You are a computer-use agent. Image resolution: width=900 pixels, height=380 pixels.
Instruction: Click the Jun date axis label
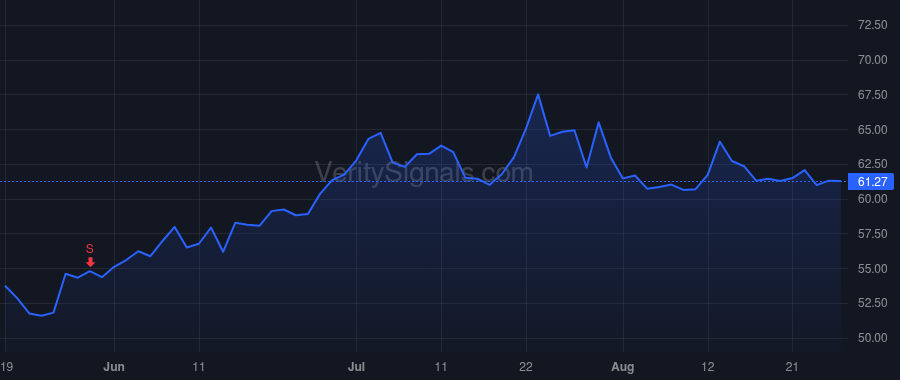(114, 366)
